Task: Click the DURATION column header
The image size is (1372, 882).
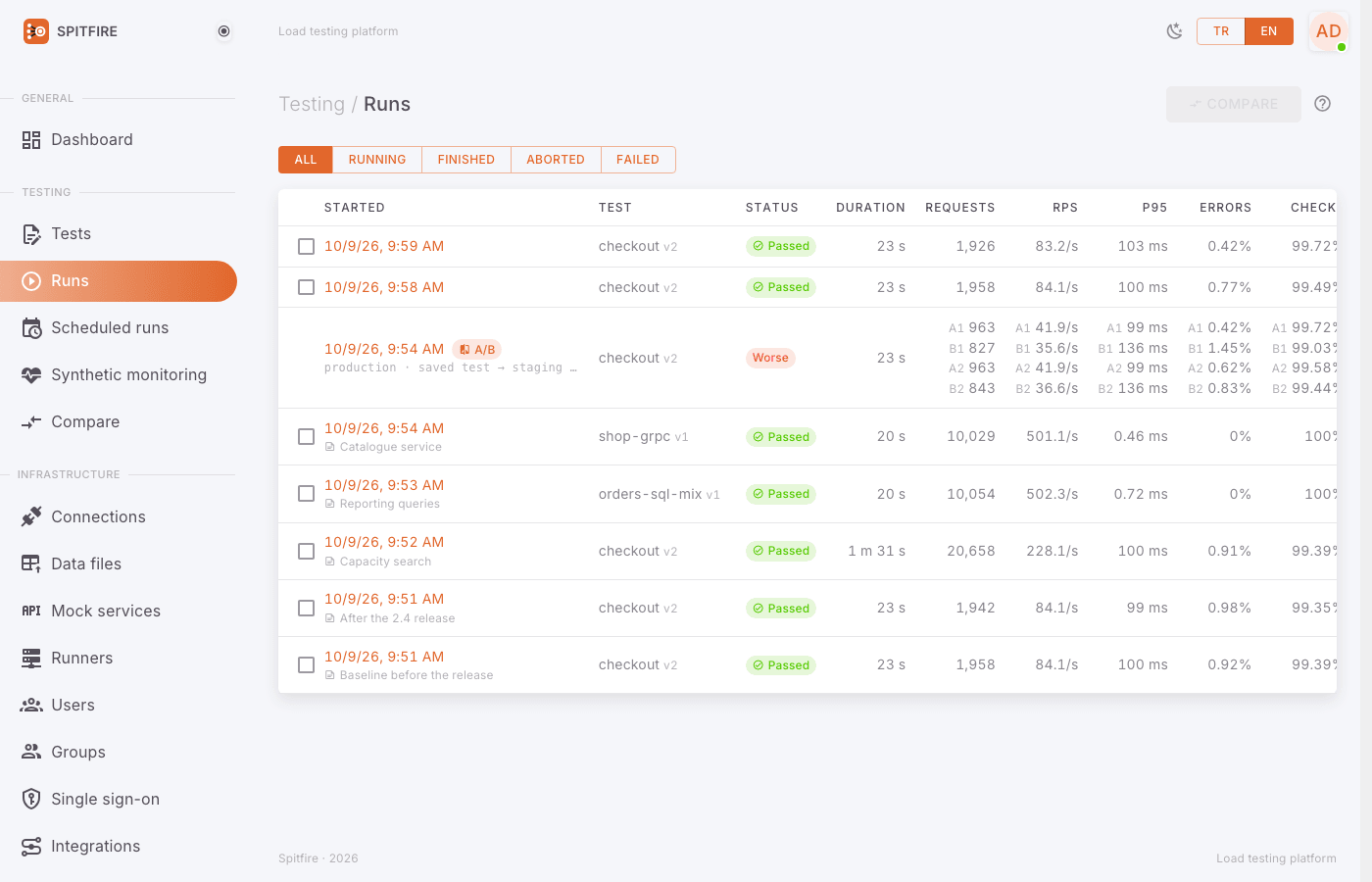Action: pos(870,208)
